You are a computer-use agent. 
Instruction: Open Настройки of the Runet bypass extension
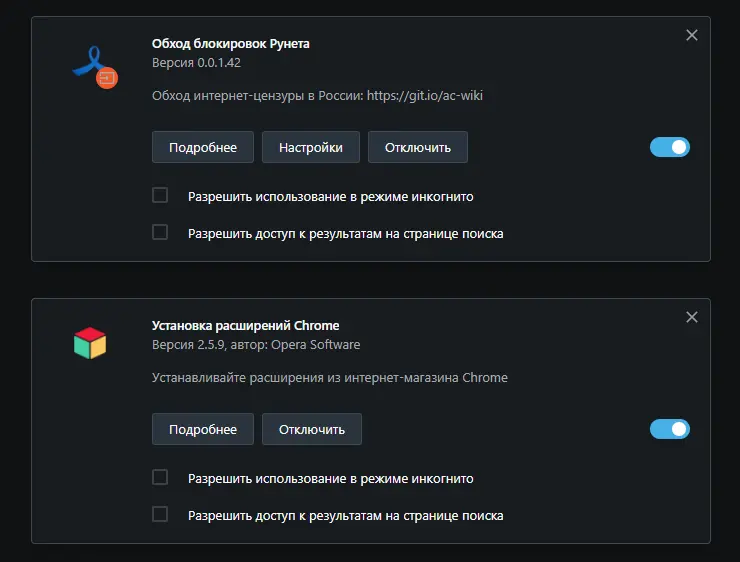point(311,147)
